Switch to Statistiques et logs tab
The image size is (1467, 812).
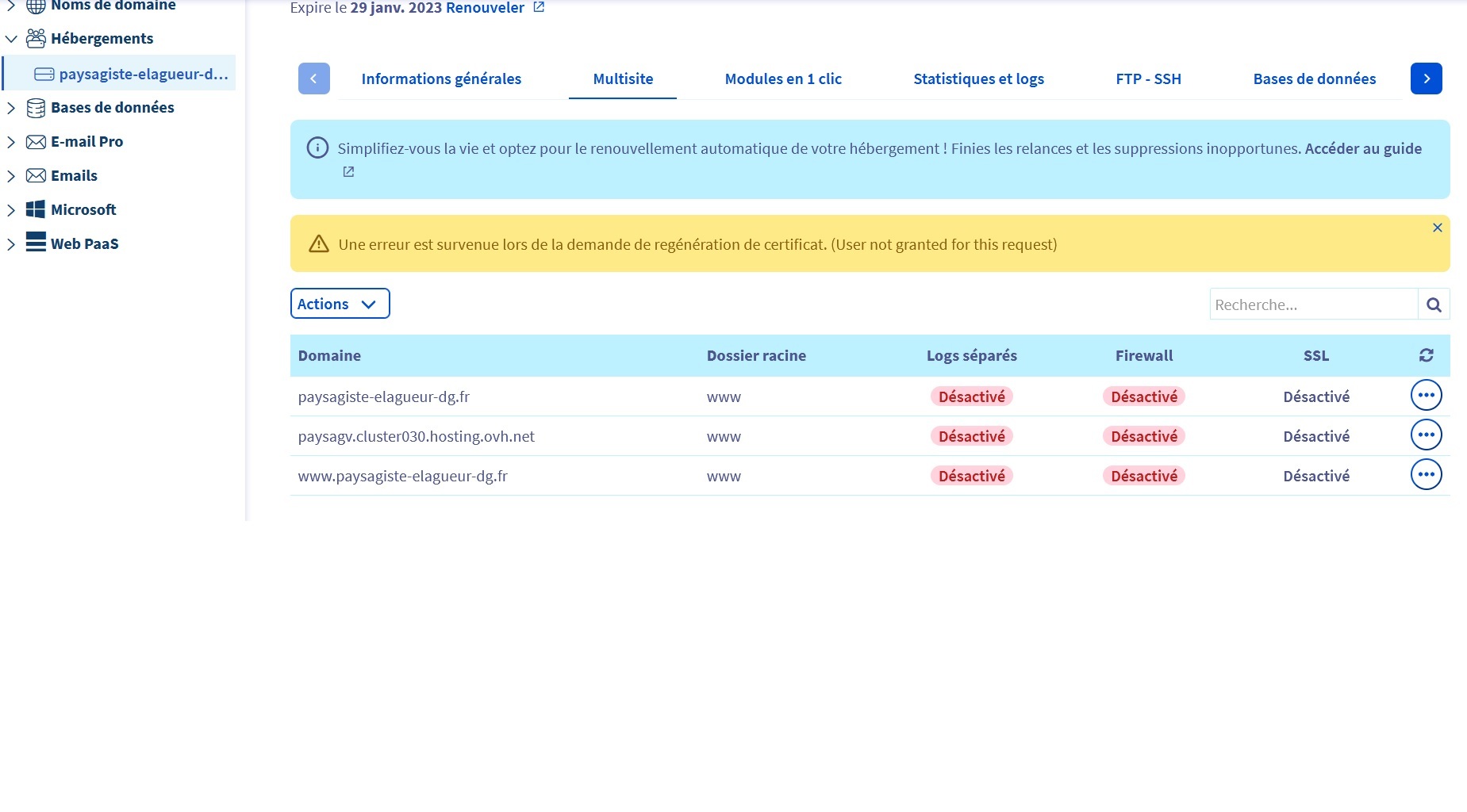coord(978,79)
